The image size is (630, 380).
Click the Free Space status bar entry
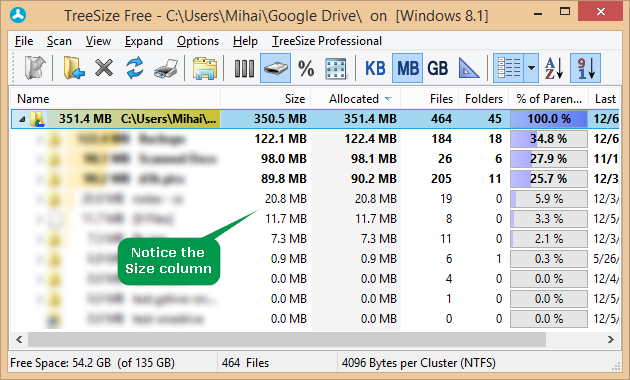pyautogui.click(x=92, y=363)
